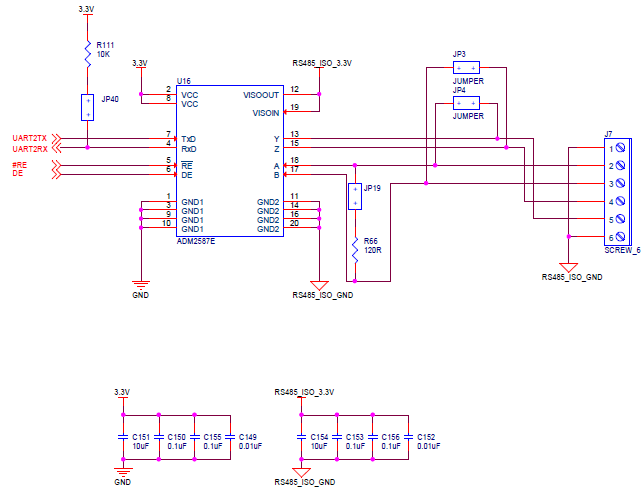Click capacitor C152 0.01uF symbol

pyautogui.click(x=408, y=437)
